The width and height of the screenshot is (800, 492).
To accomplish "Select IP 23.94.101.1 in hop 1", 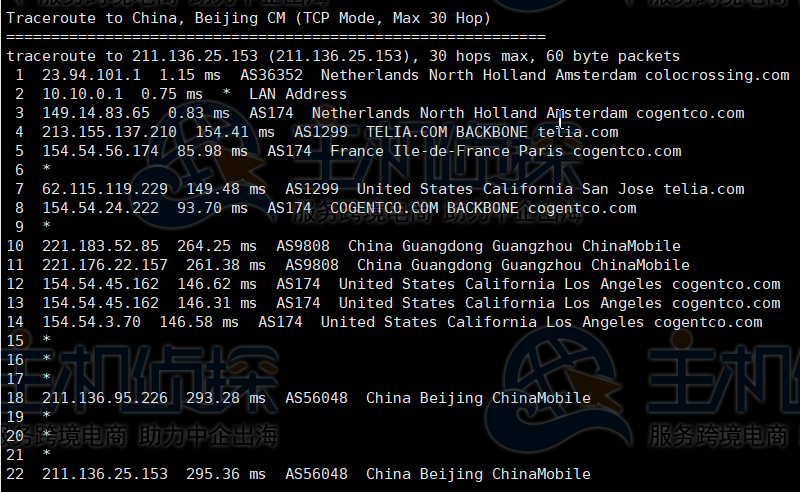I will click(91, 75).
